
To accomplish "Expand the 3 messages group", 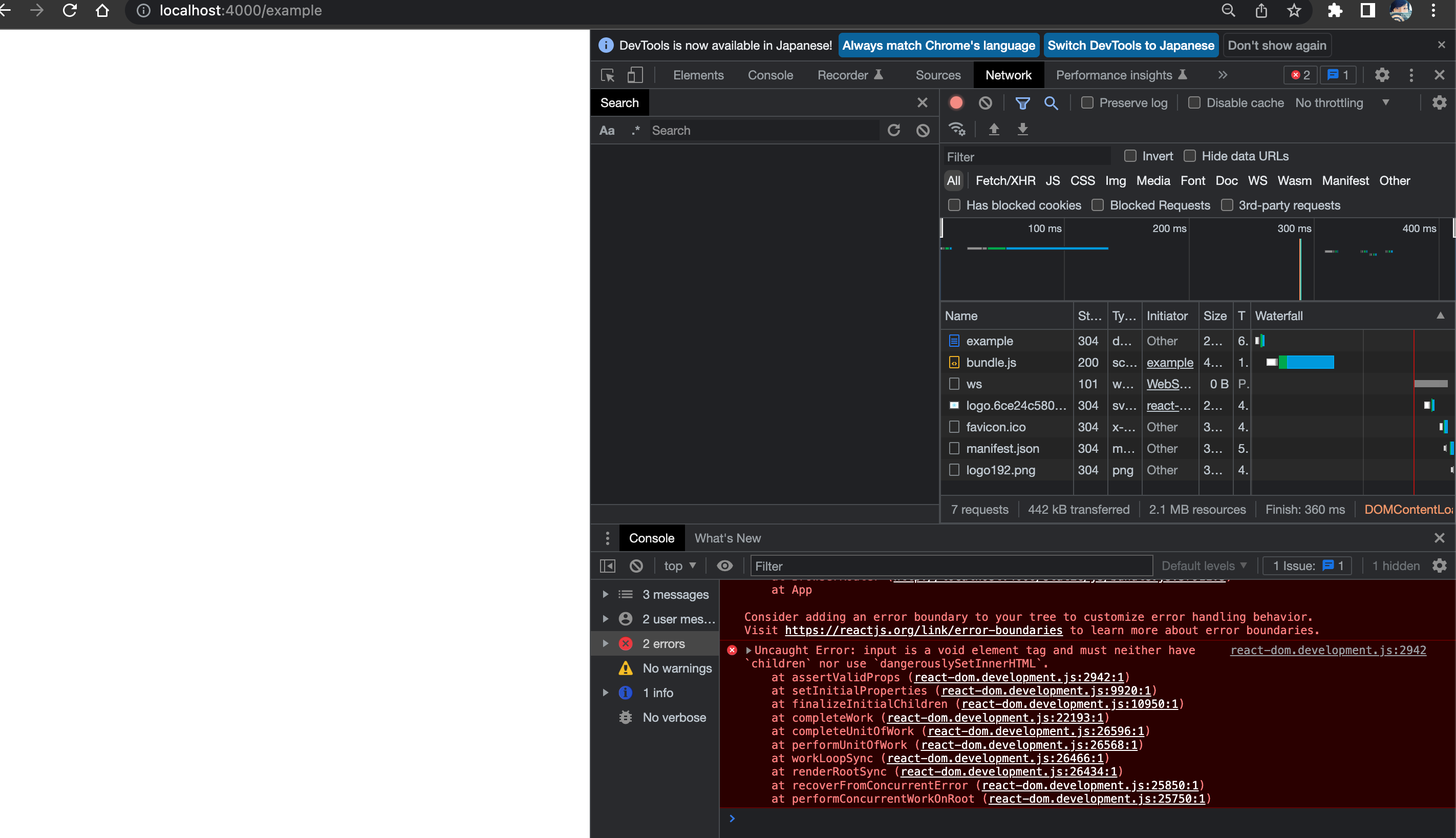I will point(605,594).
